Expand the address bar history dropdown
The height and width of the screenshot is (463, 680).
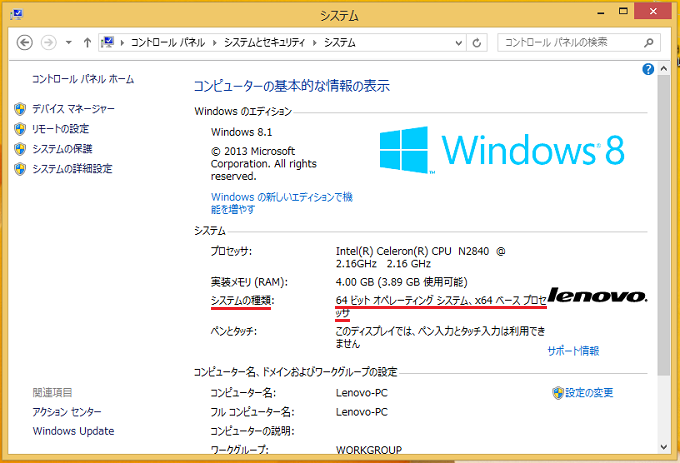tap(459, 43)
